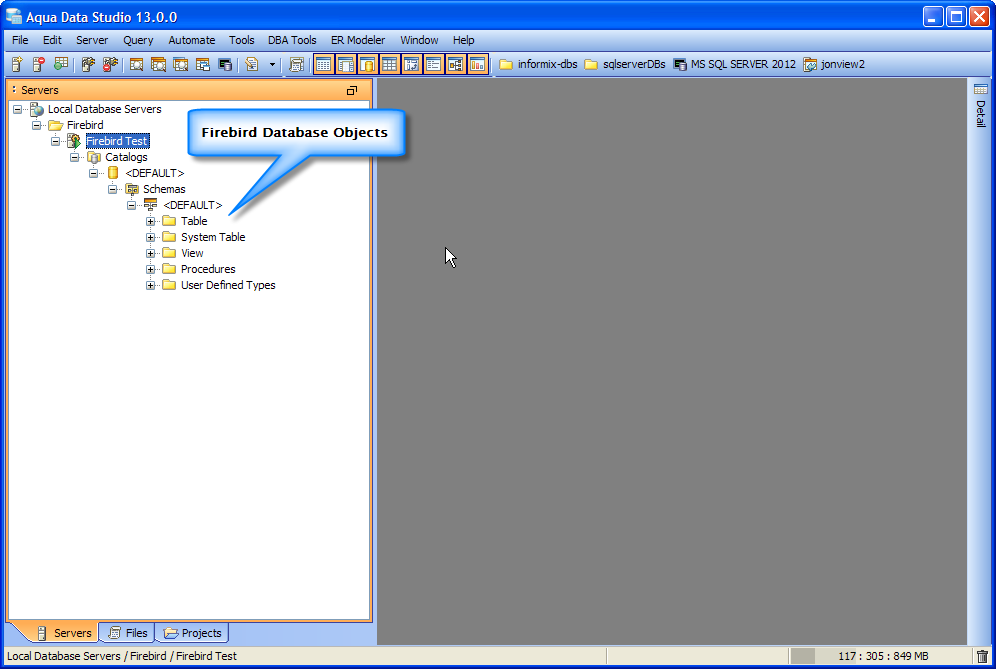The width and height of the screenshot is (996, 669).
Task: Open the Window menu
Action: [419, 40]
